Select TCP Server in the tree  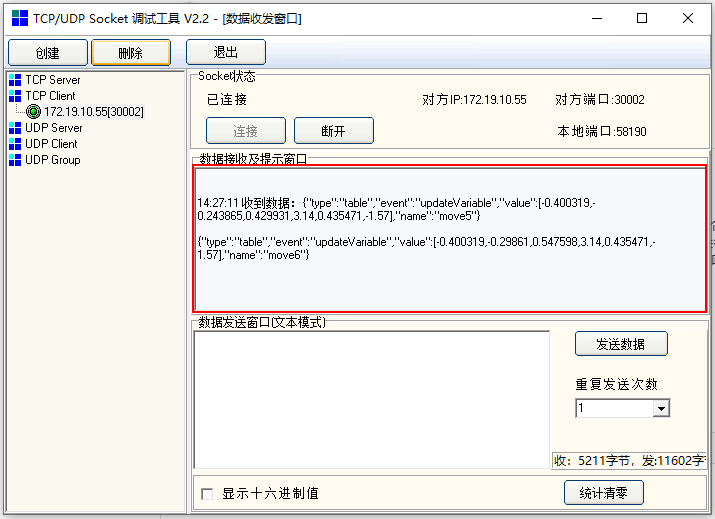click(53, 80)
